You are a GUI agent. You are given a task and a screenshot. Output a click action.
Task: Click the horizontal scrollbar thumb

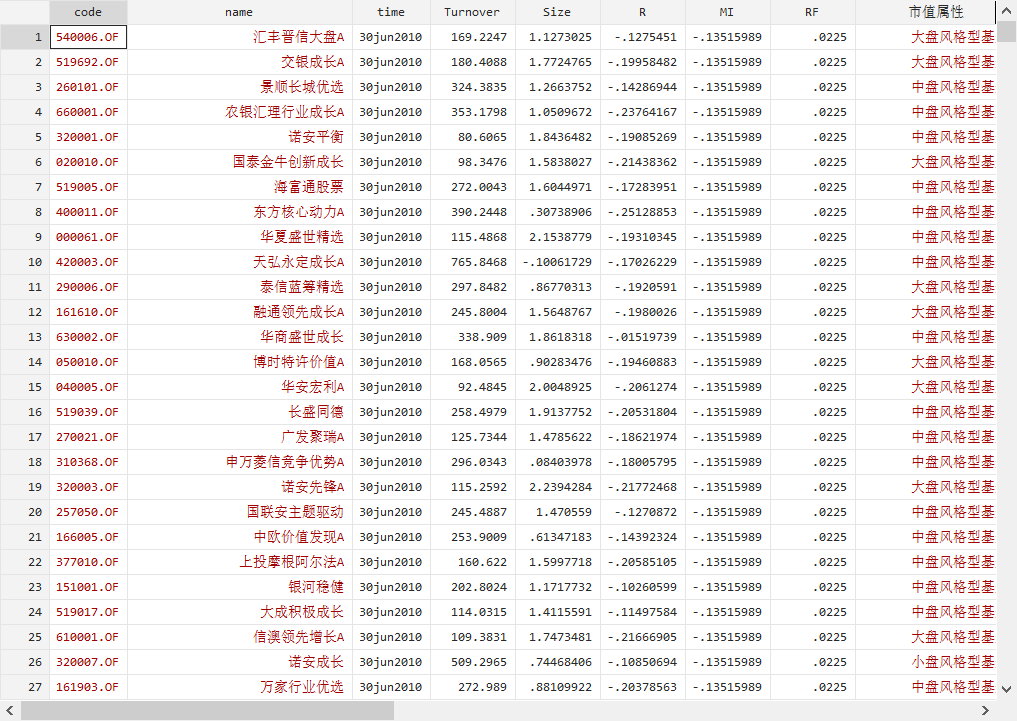tap(208, 710)
